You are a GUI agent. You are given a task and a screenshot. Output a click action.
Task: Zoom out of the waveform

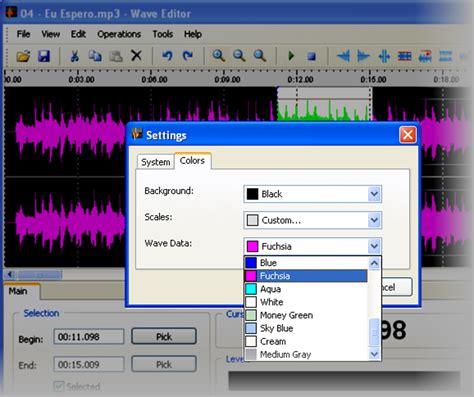click(239, 56)
